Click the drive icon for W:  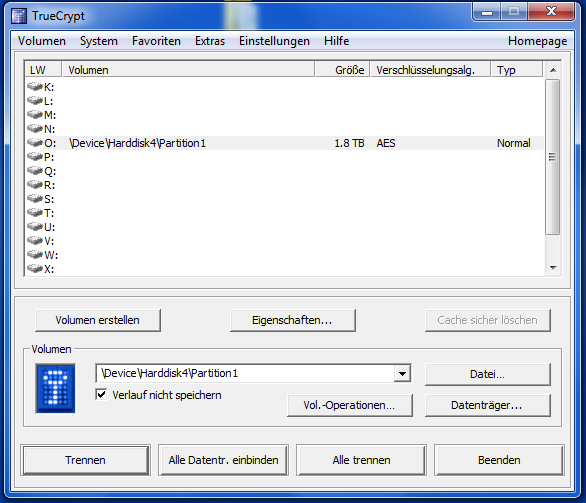[35, 255]
